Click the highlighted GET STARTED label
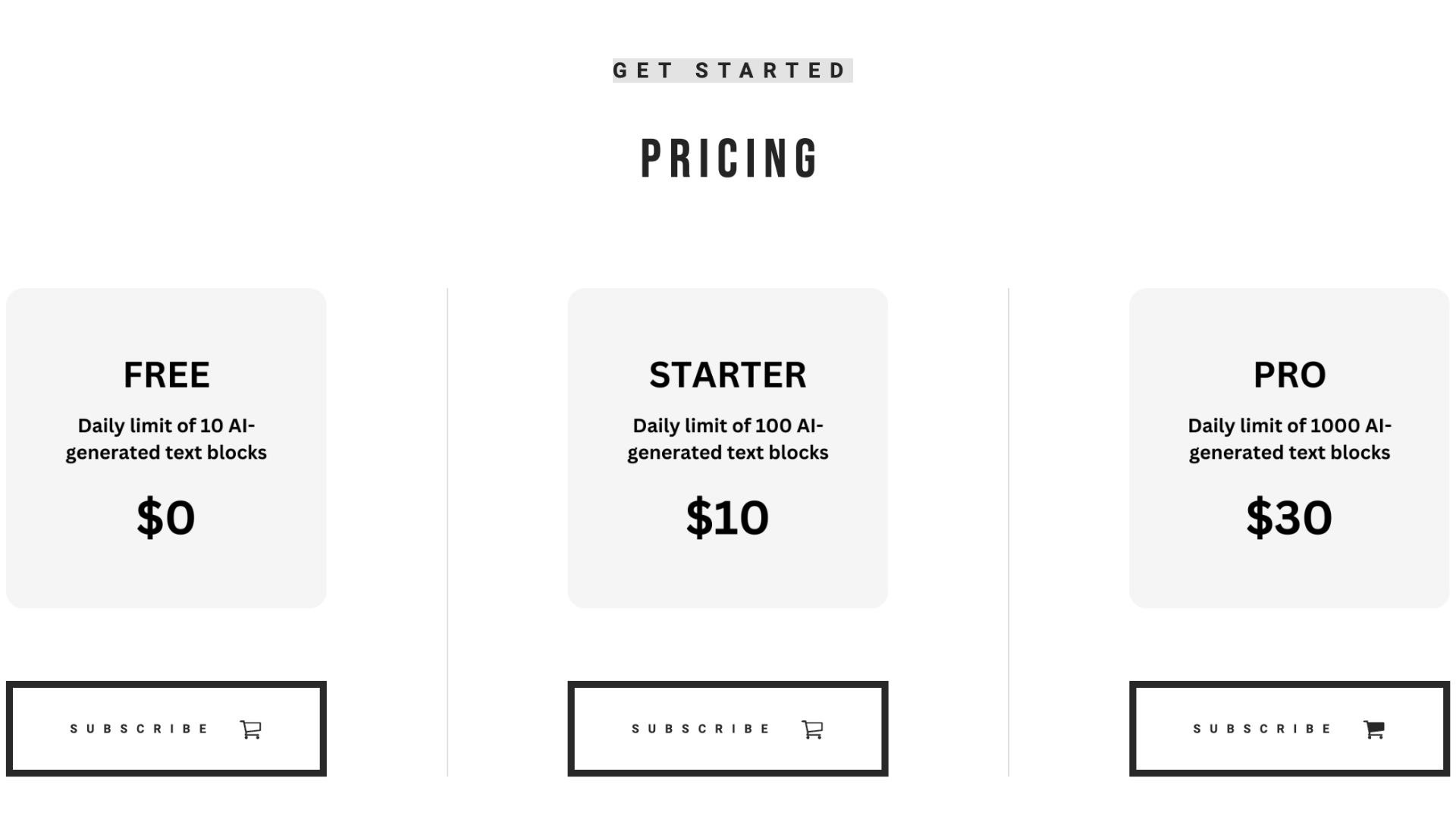Image resolution: width=1456 pixels, height=819 pixels. click(x=733, y=71)
